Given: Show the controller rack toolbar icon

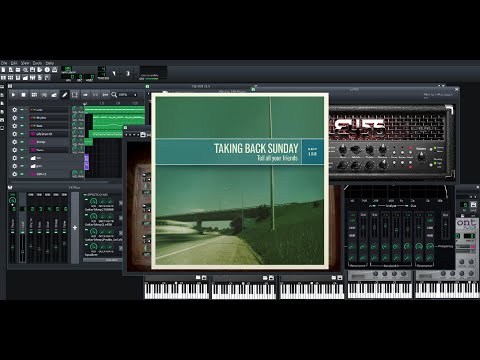Looking at the screenshot, I should pos(47,78).
